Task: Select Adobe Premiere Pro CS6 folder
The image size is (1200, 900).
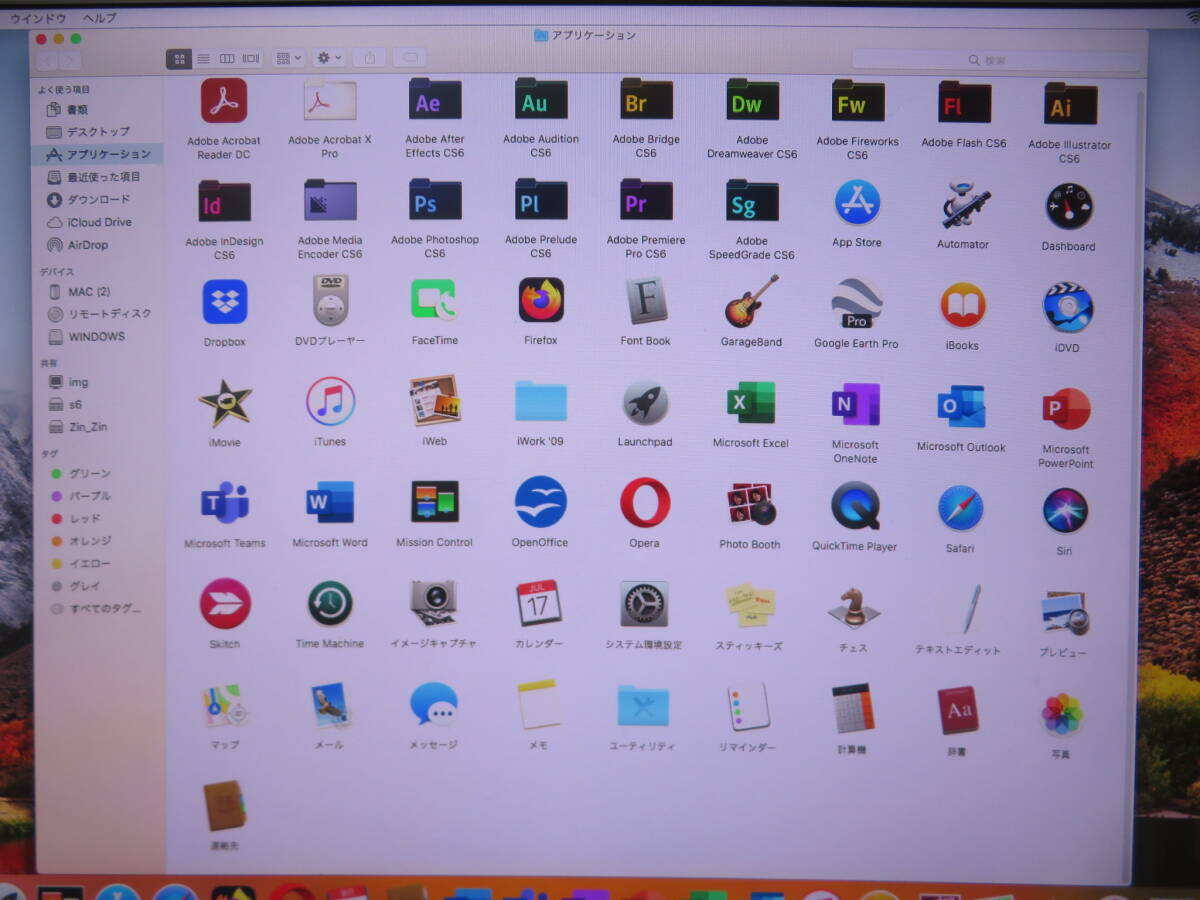Action: (646, 200)
